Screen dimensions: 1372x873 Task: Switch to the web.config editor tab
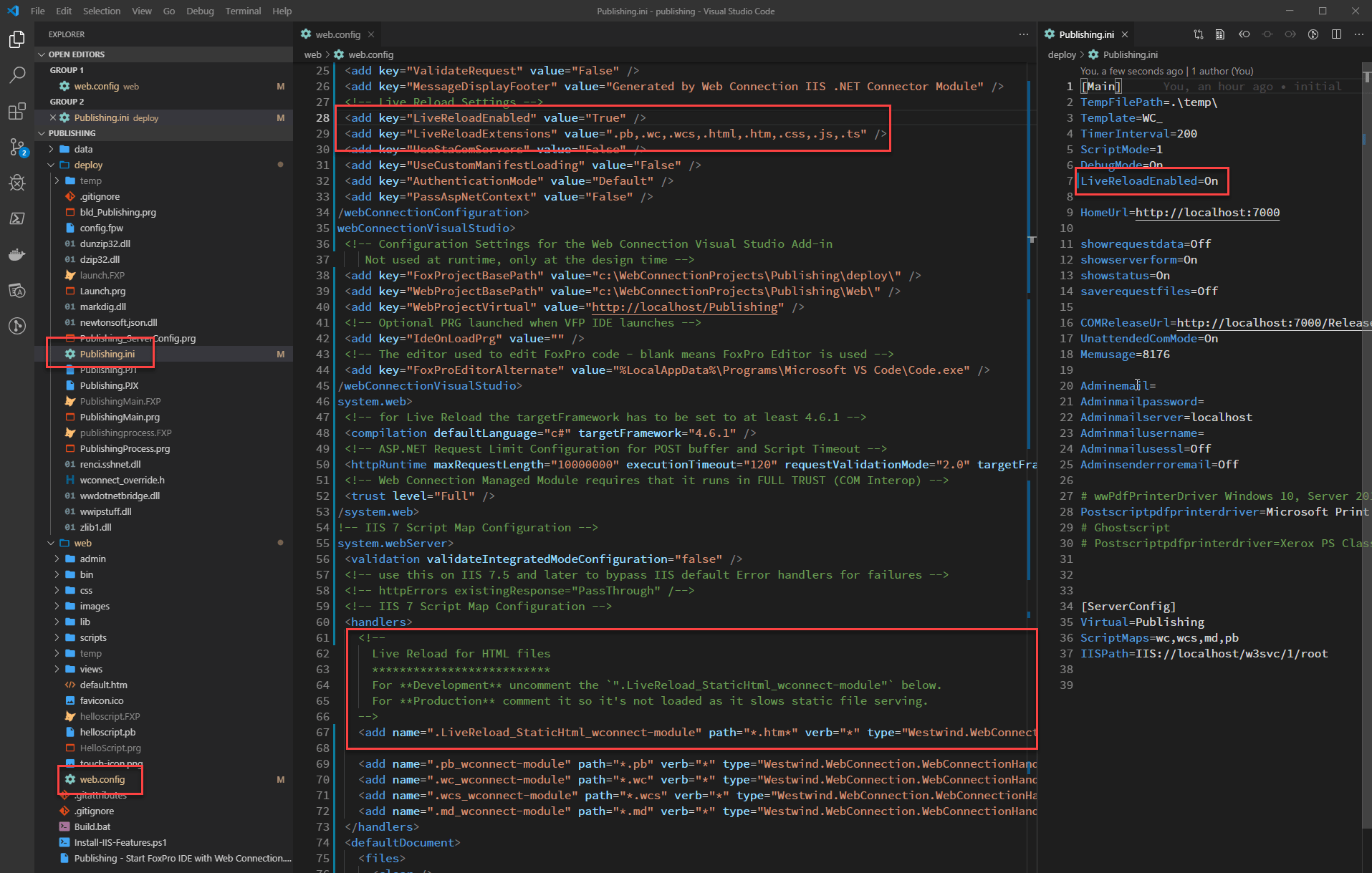338,34
